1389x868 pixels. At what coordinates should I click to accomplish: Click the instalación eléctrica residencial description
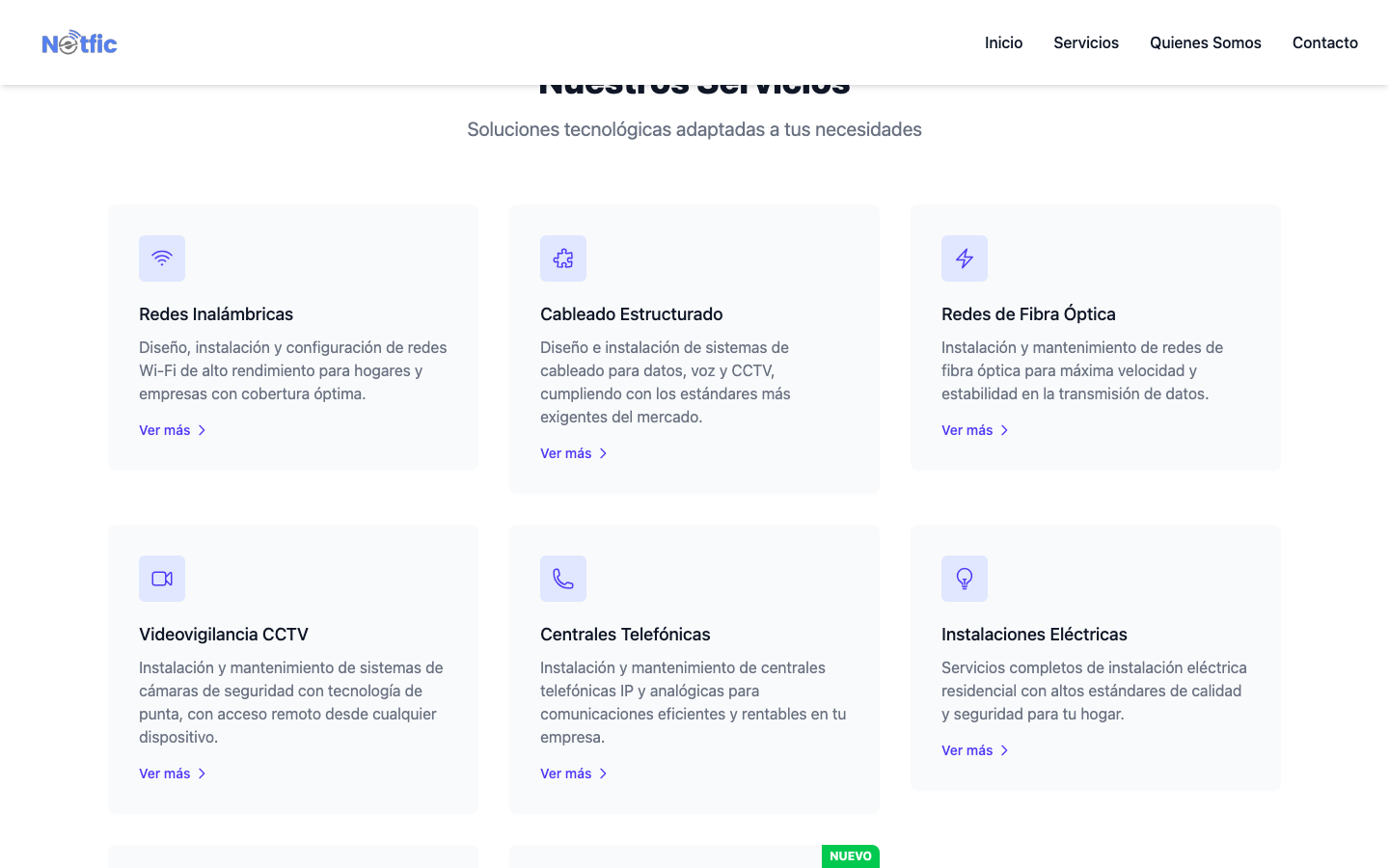click(x=1094, y=691)
